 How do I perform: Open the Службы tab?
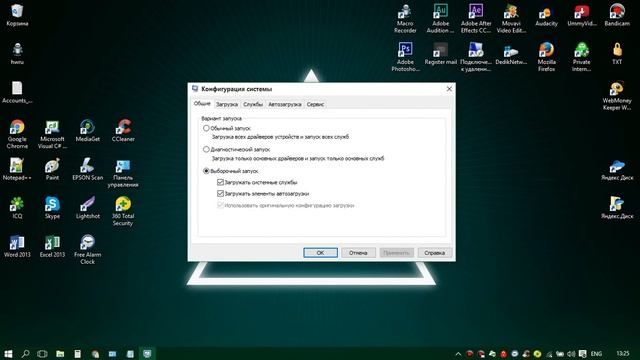click(253, 104)
